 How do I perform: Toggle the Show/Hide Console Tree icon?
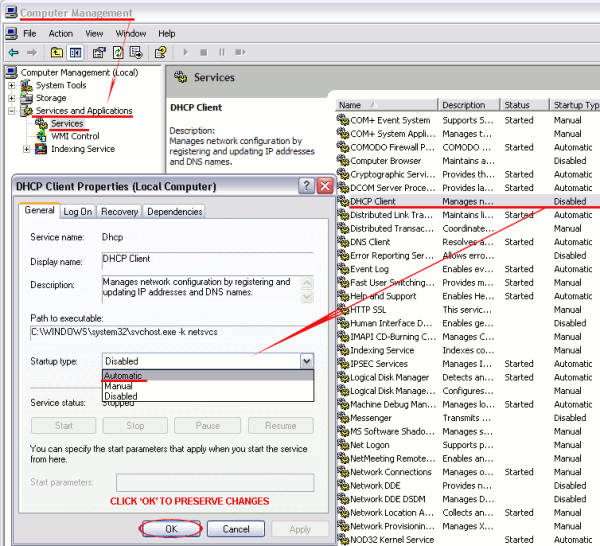tap(75, 52)
